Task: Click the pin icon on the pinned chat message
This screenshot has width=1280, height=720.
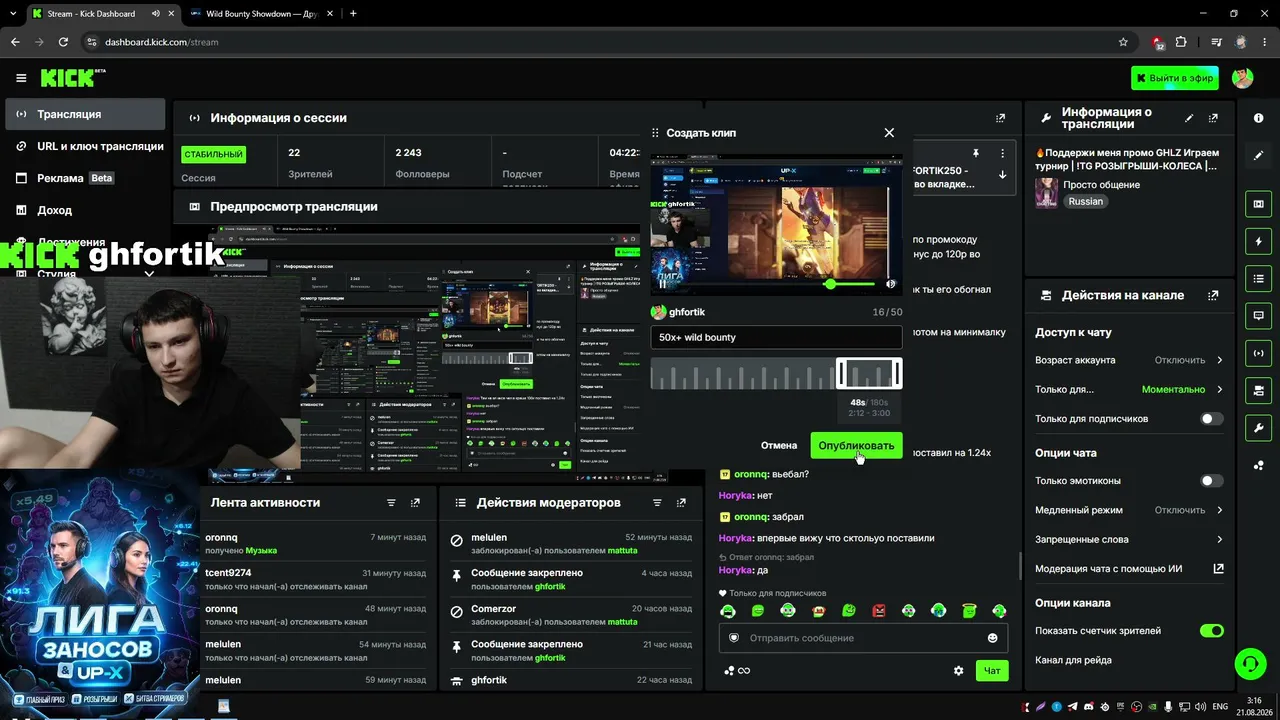Action: click(976, 154)
